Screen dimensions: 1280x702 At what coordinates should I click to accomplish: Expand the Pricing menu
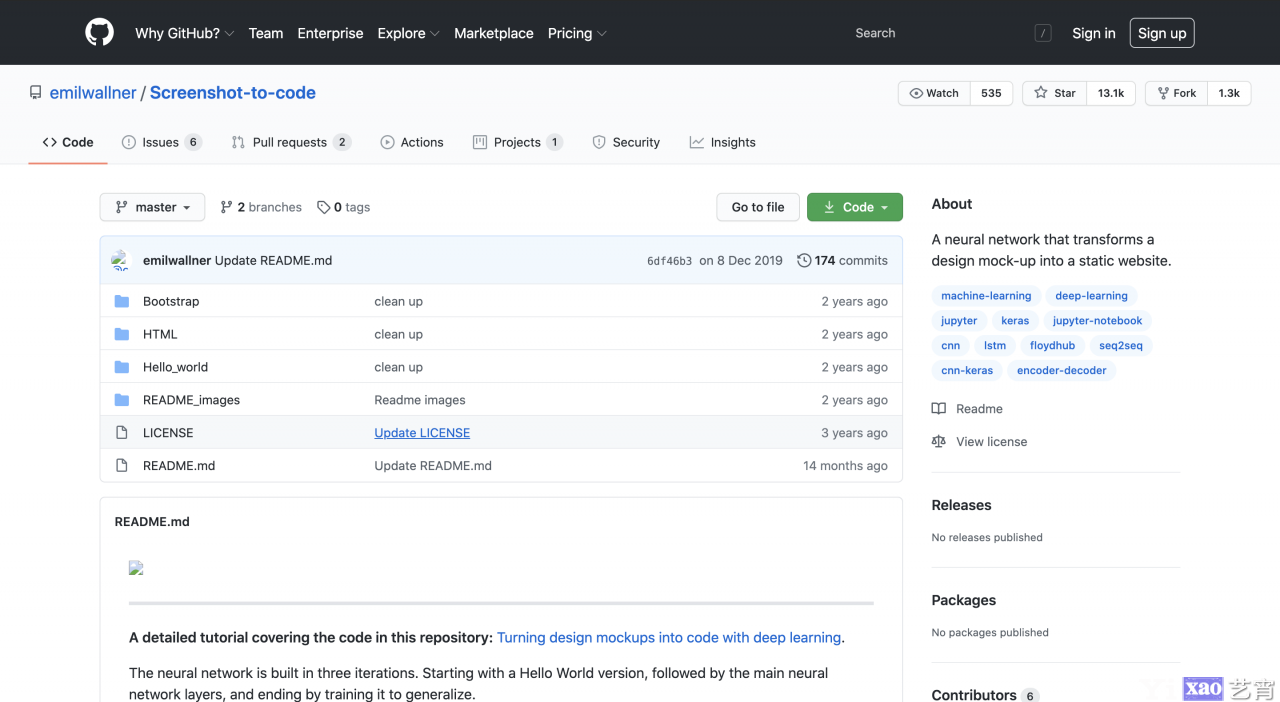577,33
